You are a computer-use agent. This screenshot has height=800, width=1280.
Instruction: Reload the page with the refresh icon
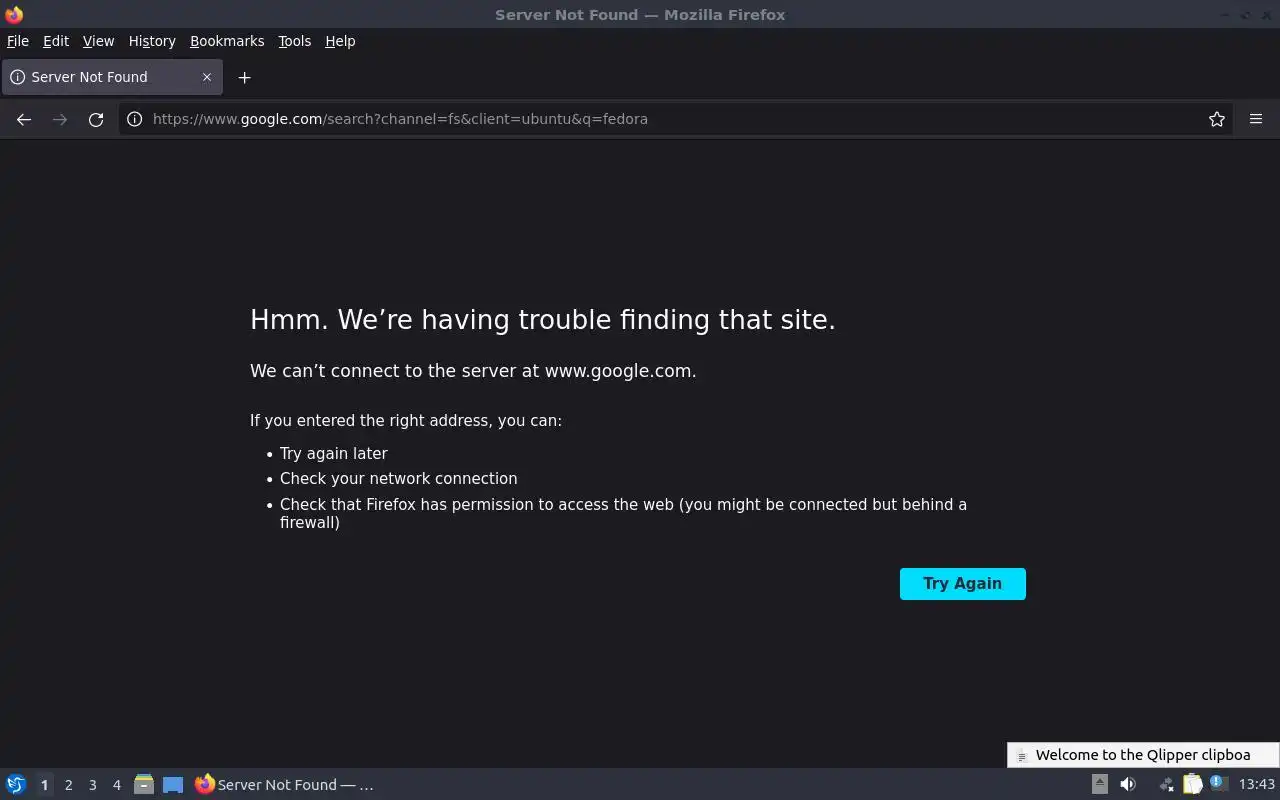point(96,119)
